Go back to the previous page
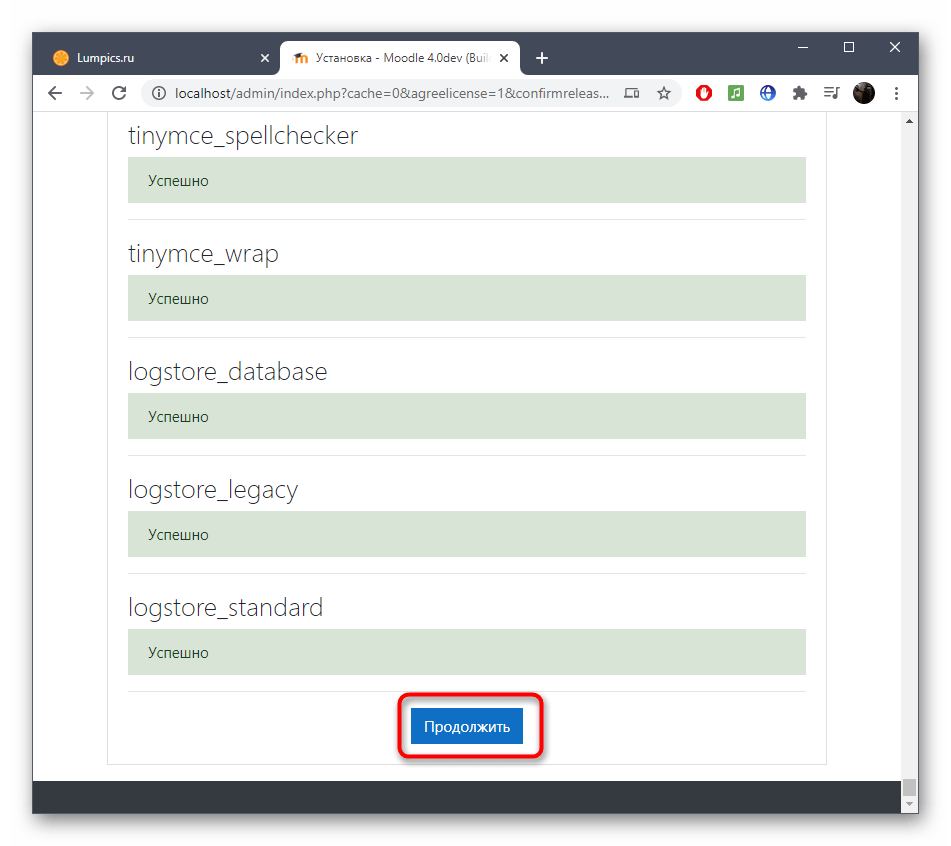Screen dimensions: 951x846 (x=55, y=93)
